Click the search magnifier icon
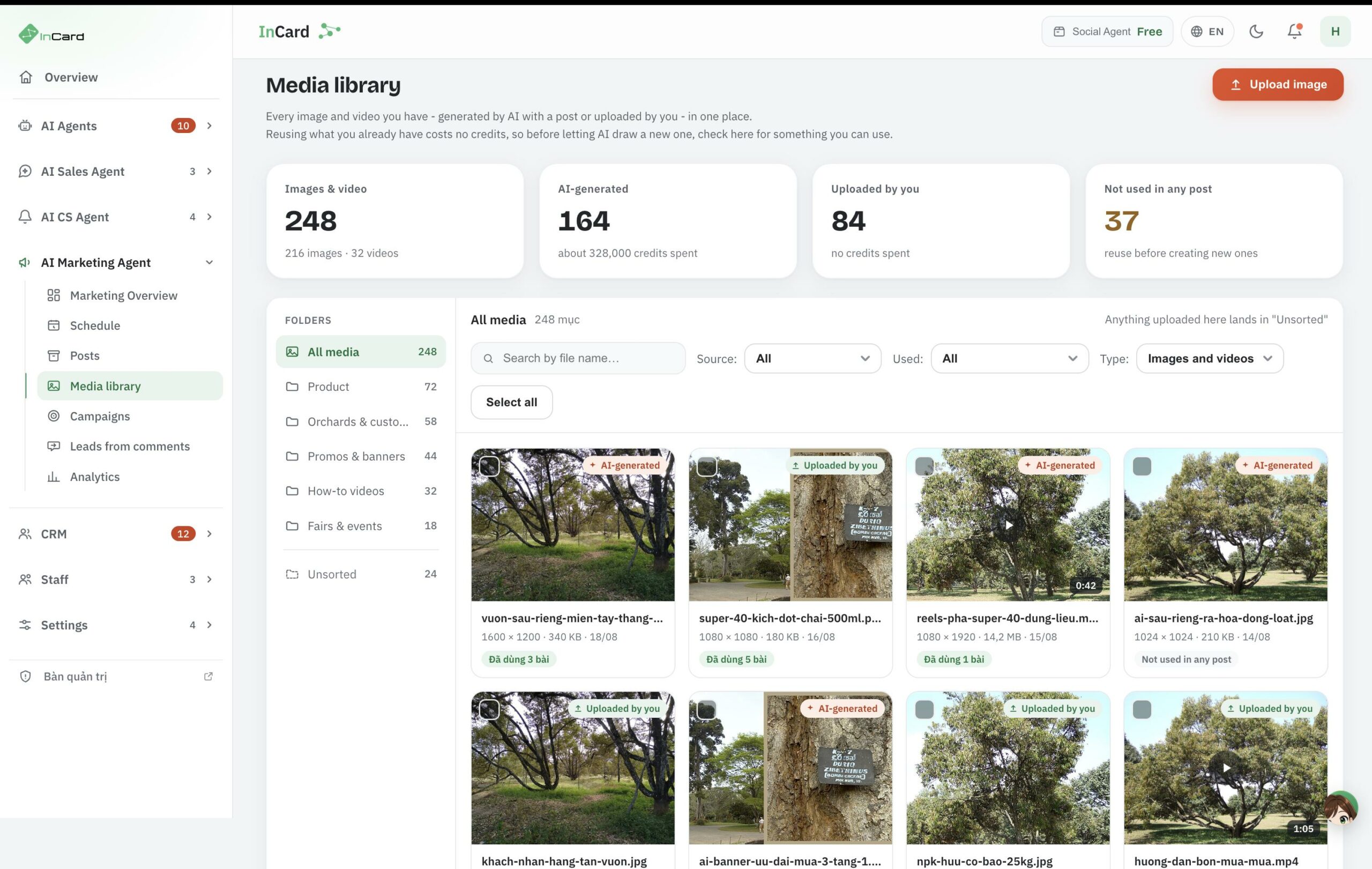Viewport: 1372px width, 869px height. click(488, 359)
